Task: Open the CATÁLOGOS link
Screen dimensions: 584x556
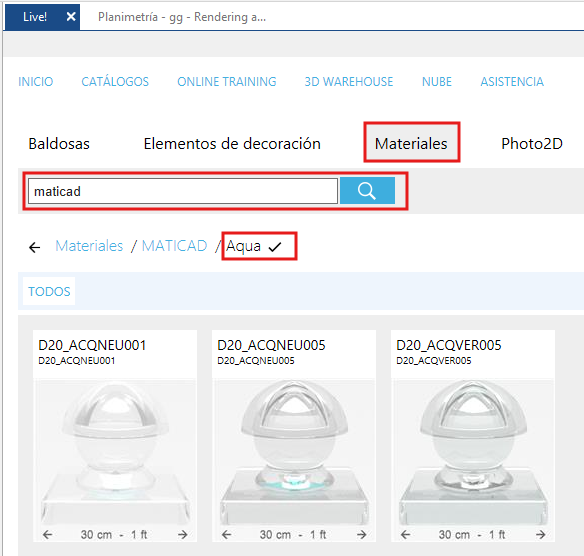Action: pyautogui.click(x=115, y=82)
